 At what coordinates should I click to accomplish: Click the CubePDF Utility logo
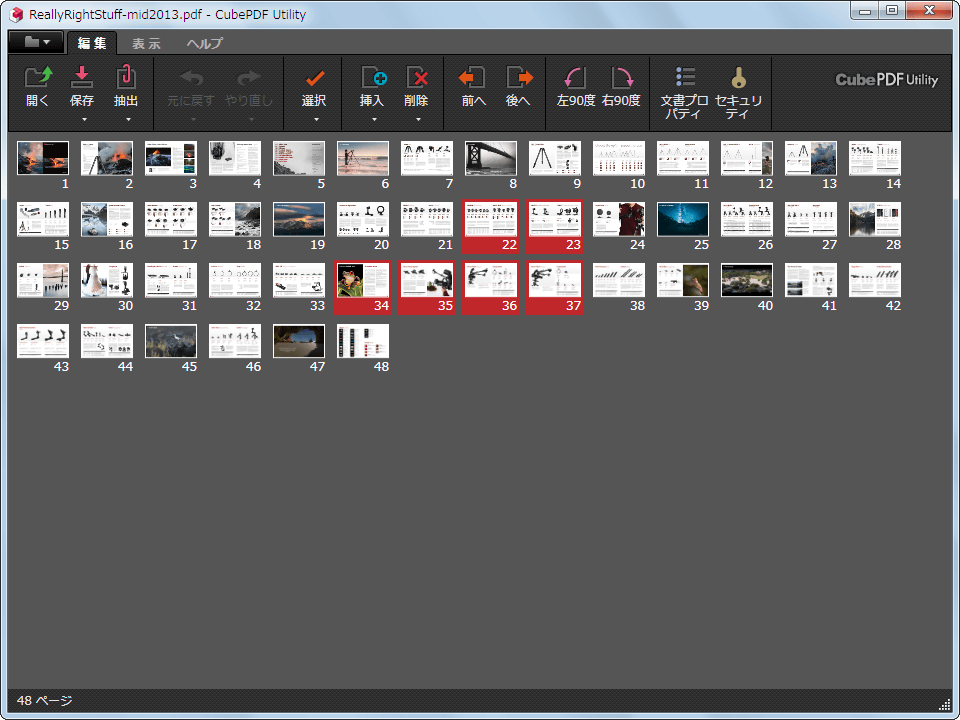click(887, 80)
